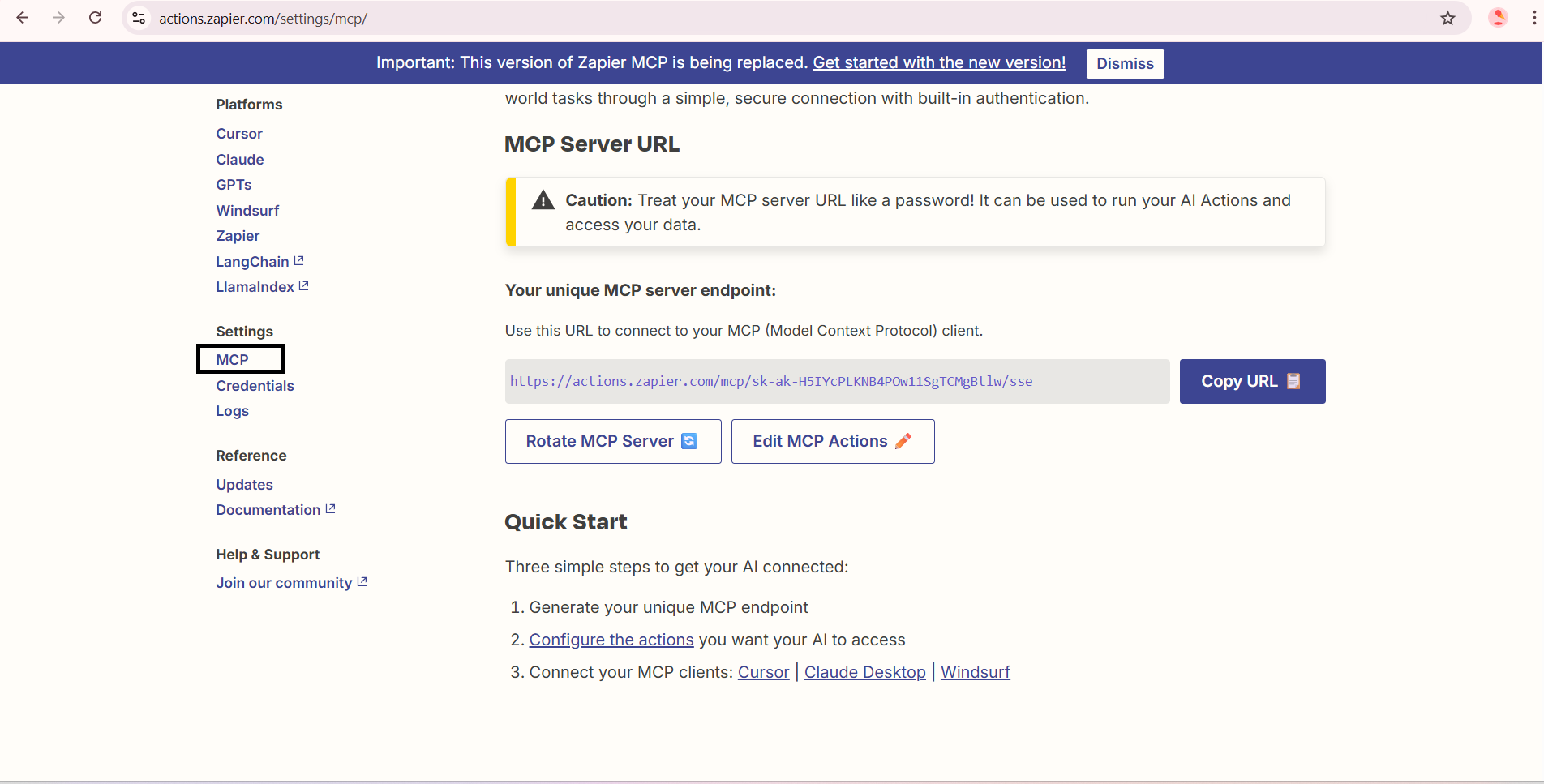Open the browser profile avatar
The width and height of the screenshot is (1544, 784).
point(1498,18)
